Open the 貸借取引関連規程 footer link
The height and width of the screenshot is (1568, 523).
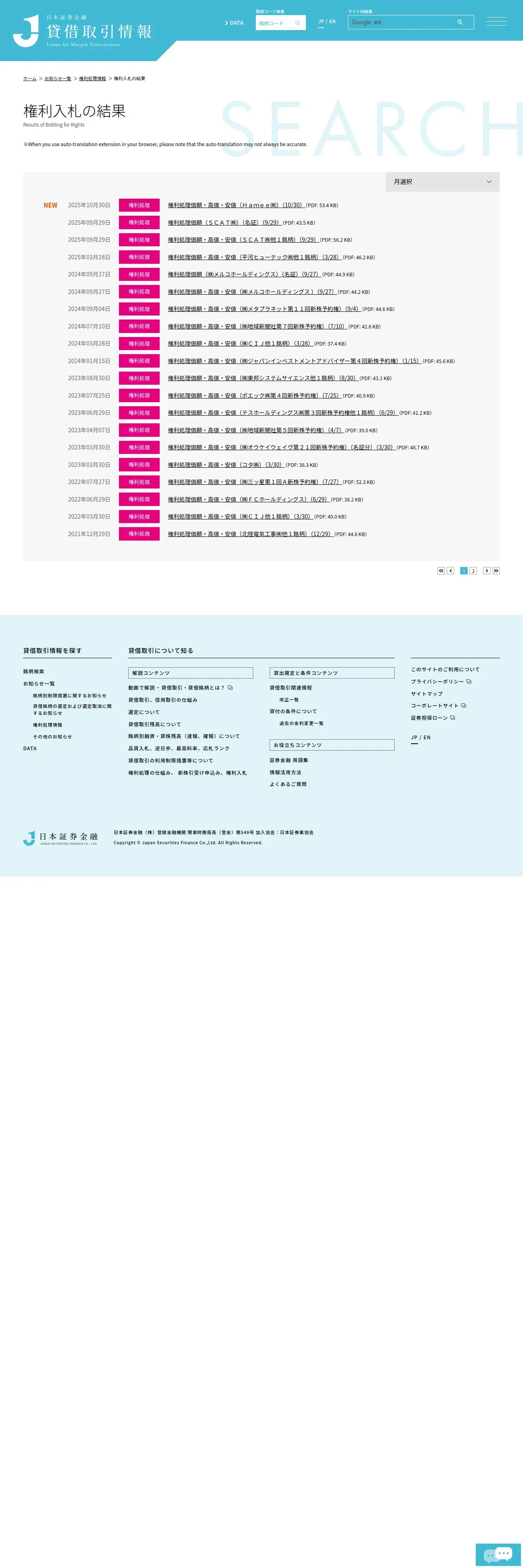coord(291,688)
